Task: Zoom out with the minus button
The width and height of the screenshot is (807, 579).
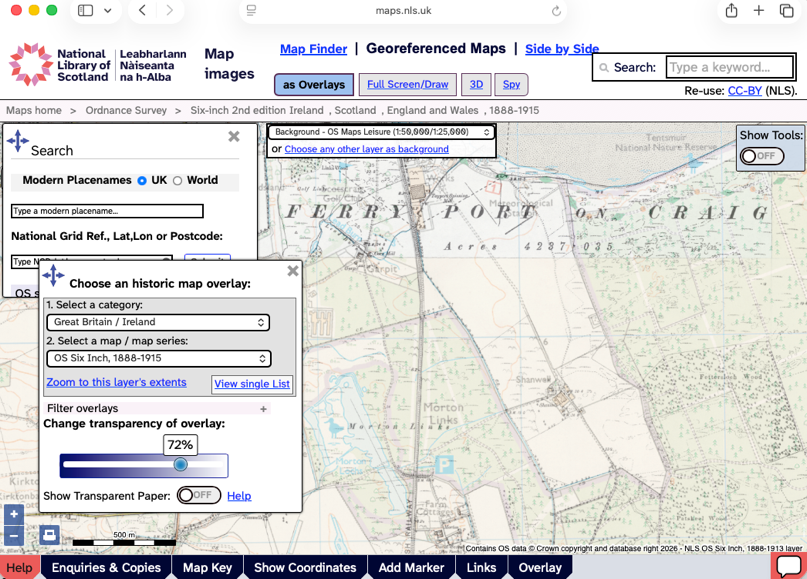Action: click(x=14, y=536)
